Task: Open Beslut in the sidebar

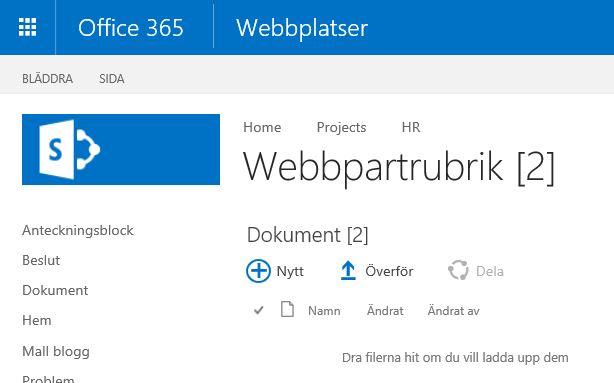Action: pyautogui.click(x=41, y=260)
